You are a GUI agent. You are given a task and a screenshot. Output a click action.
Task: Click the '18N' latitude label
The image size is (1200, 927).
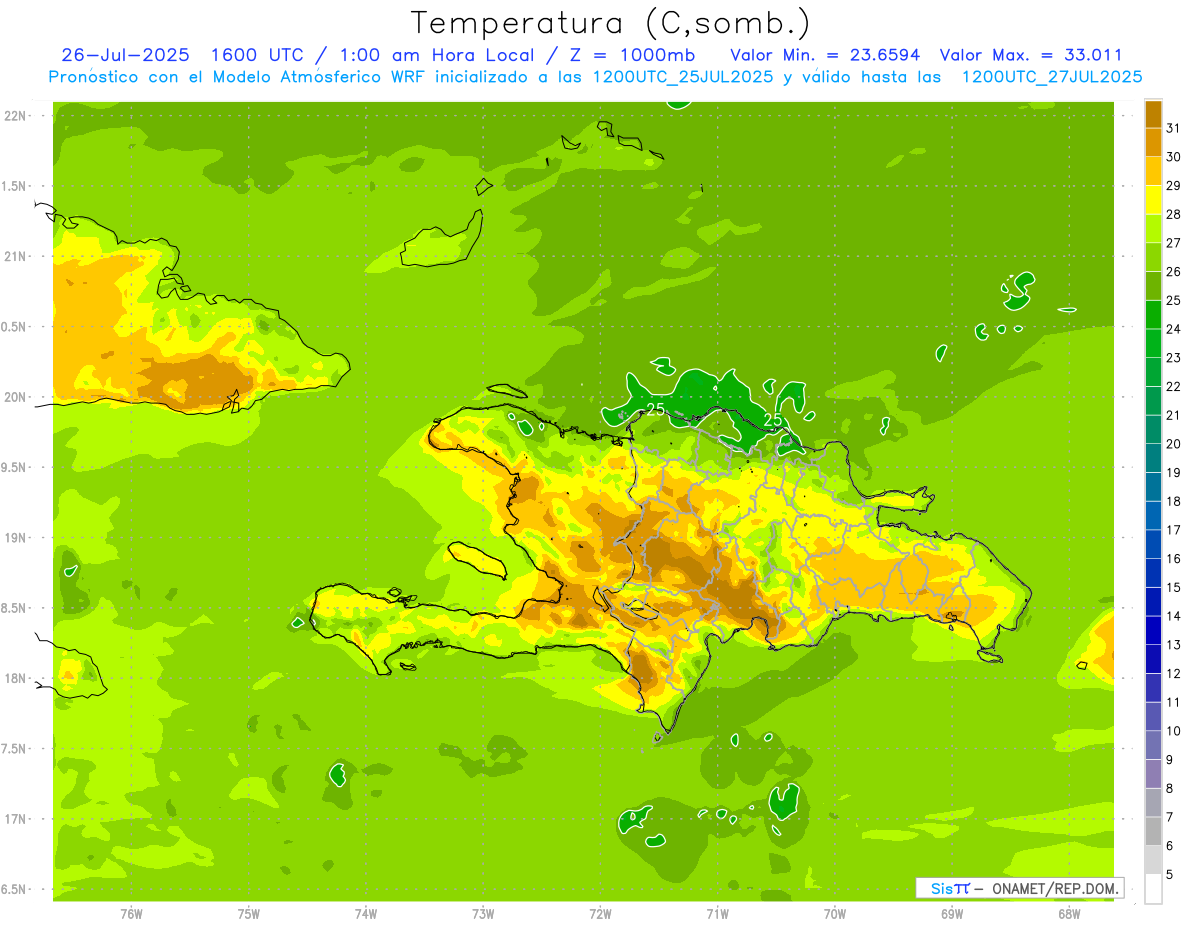click(x=15, y=679)
